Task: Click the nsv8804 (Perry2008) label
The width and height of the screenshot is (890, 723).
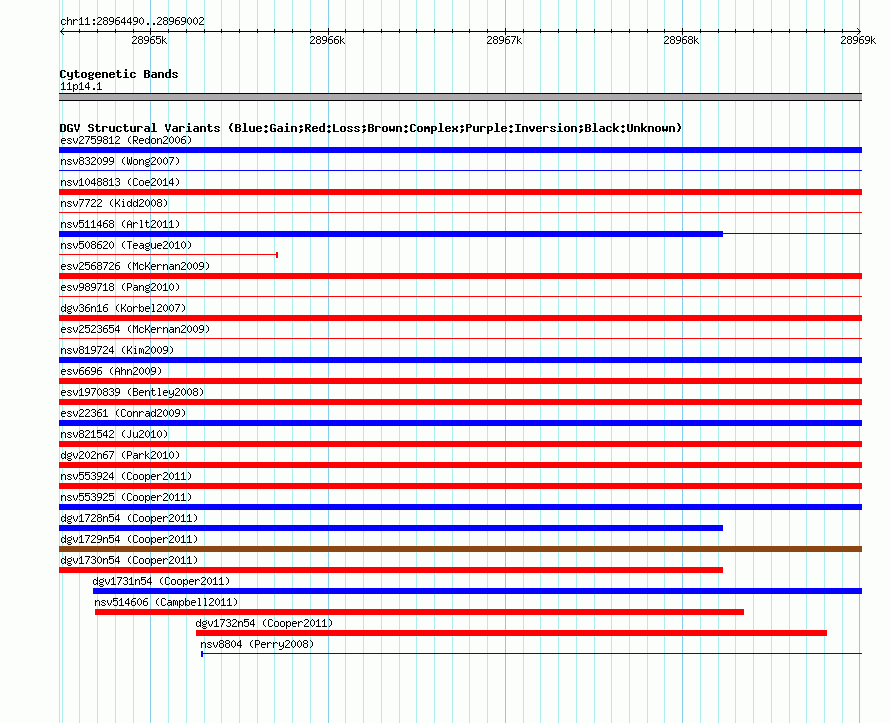Action: (x=257, y=644)
